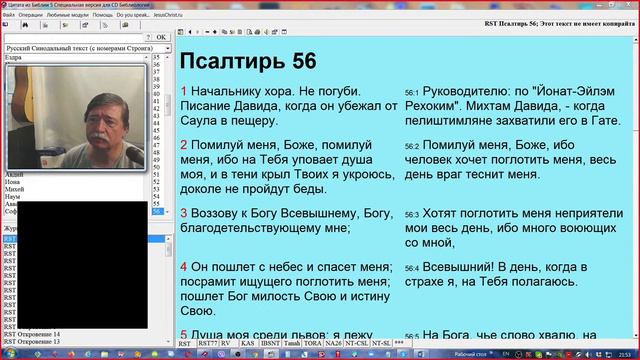Decrease text size with the minus icon

click(x=207, y=32)
